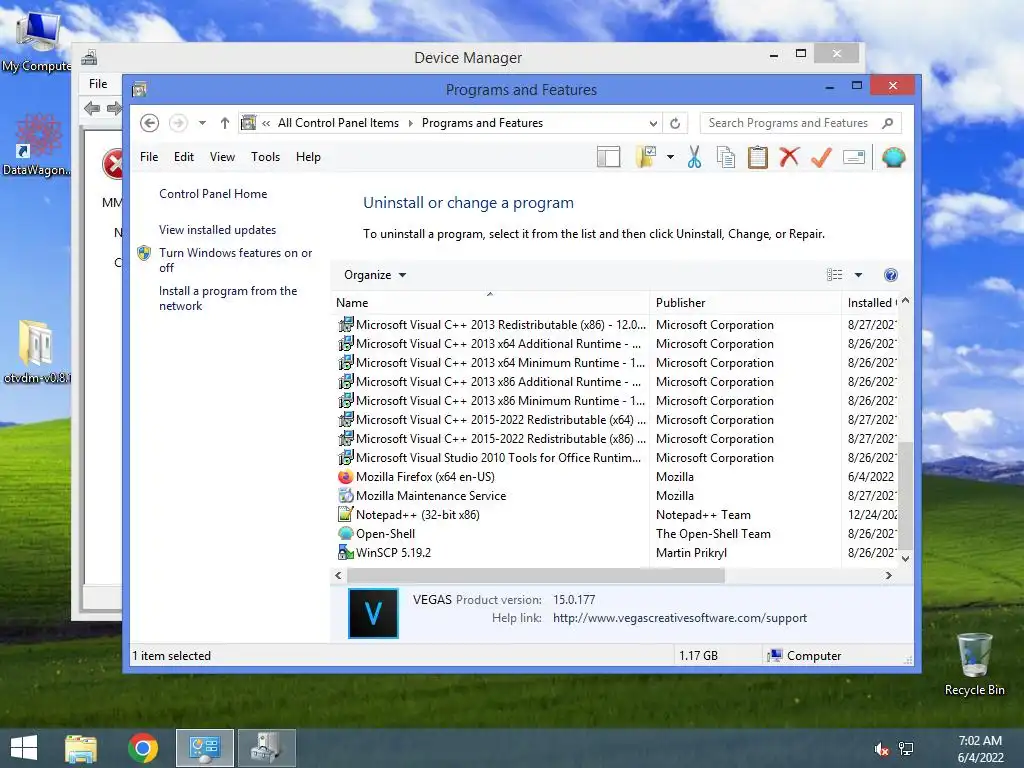Click the network tray icon
Image resolution: width=1024 pixels, height=768 pixels.
click(x=906, y=749)
